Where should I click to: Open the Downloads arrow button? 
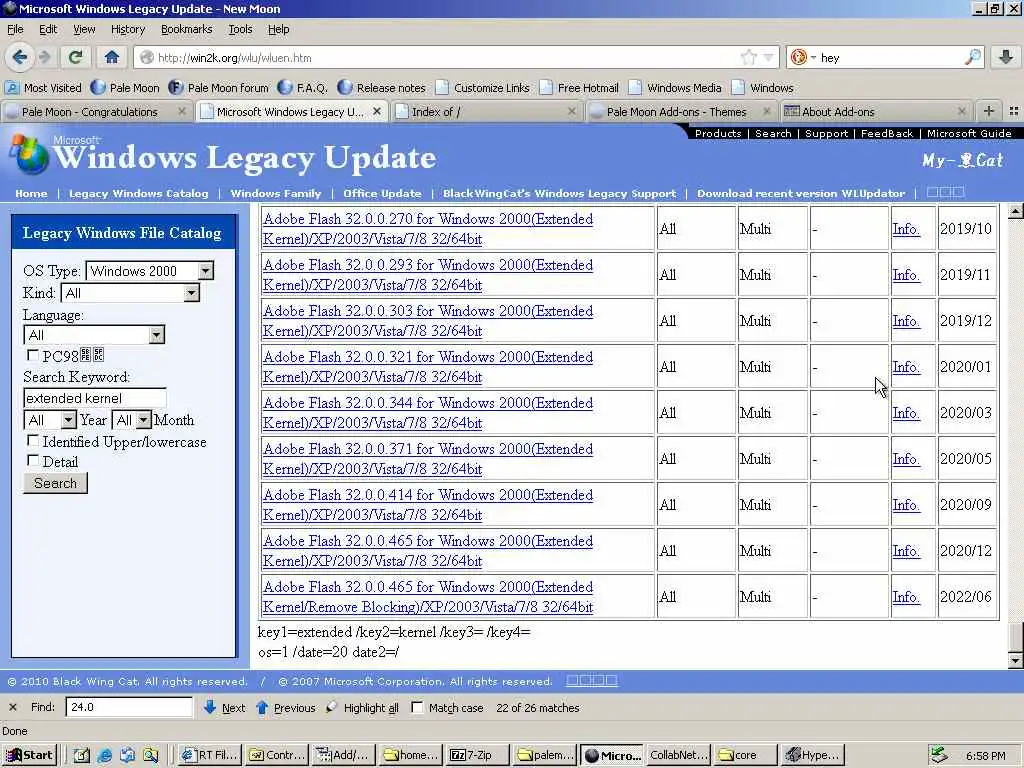click(x=1006, y=57)
